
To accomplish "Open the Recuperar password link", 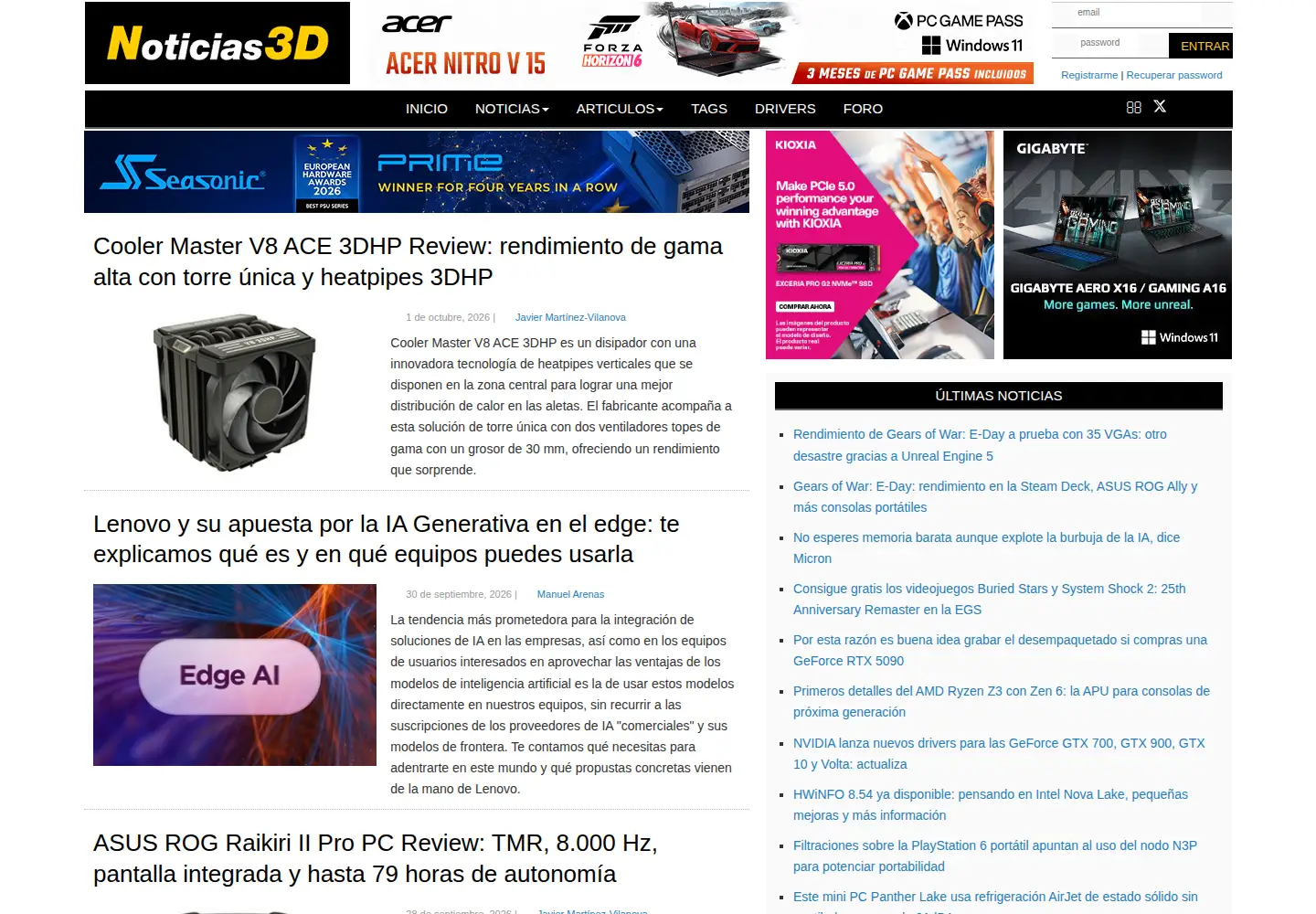I will (1174, 75).
